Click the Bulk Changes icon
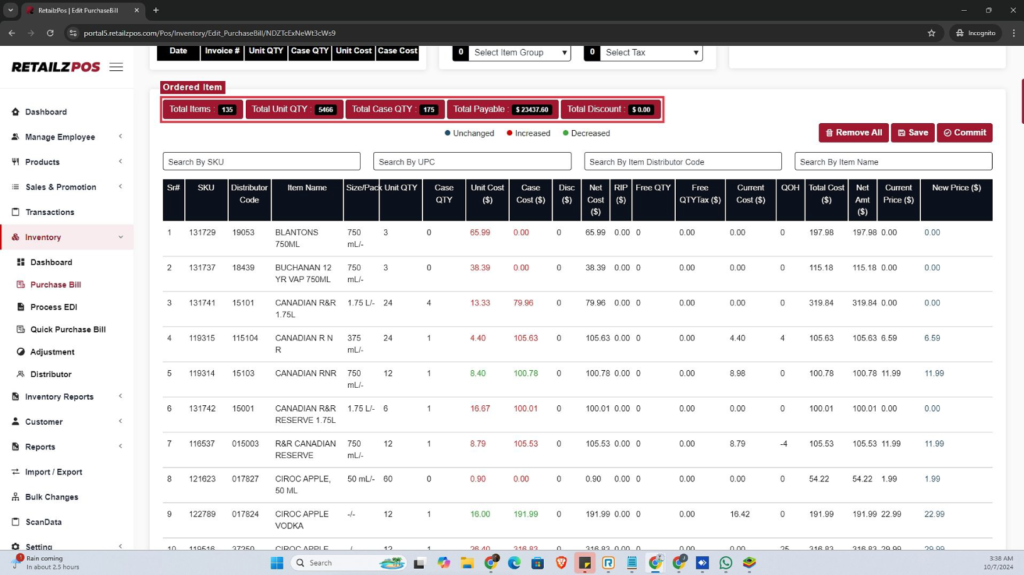Image resolution: width=1024 pixels, height=575 pixels. coord(16,497)
